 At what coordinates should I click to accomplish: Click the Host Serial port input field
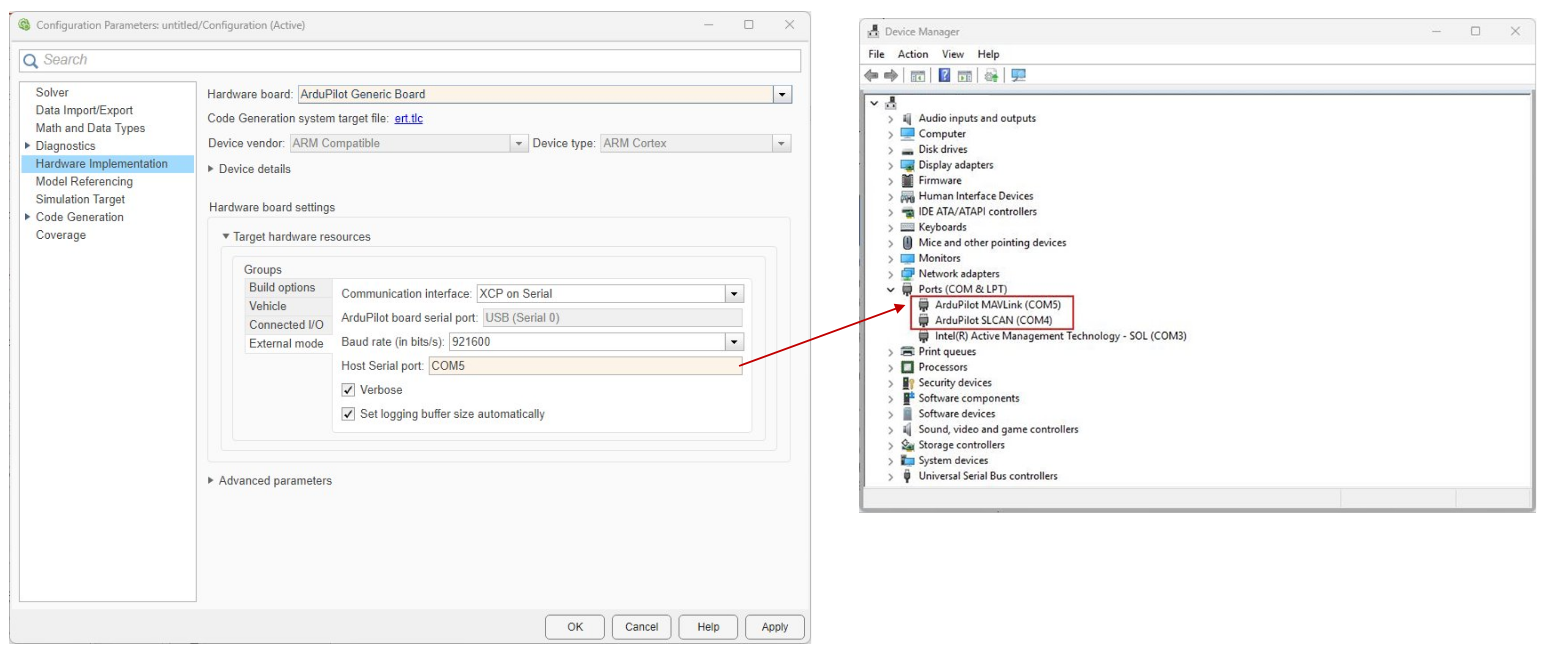pyautogui.click(x=584, y=366)
